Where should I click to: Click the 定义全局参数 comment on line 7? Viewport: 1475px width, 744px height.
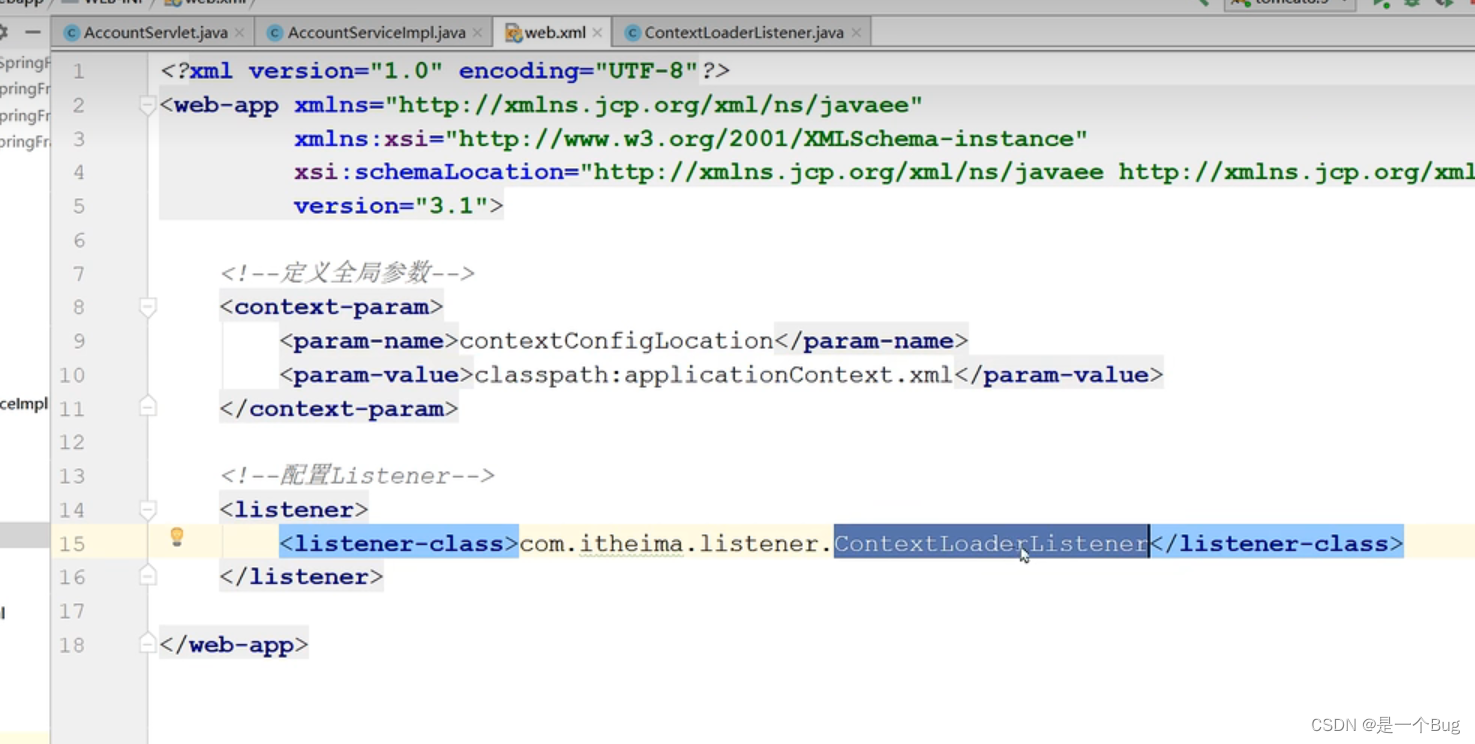tap(347, 273)
